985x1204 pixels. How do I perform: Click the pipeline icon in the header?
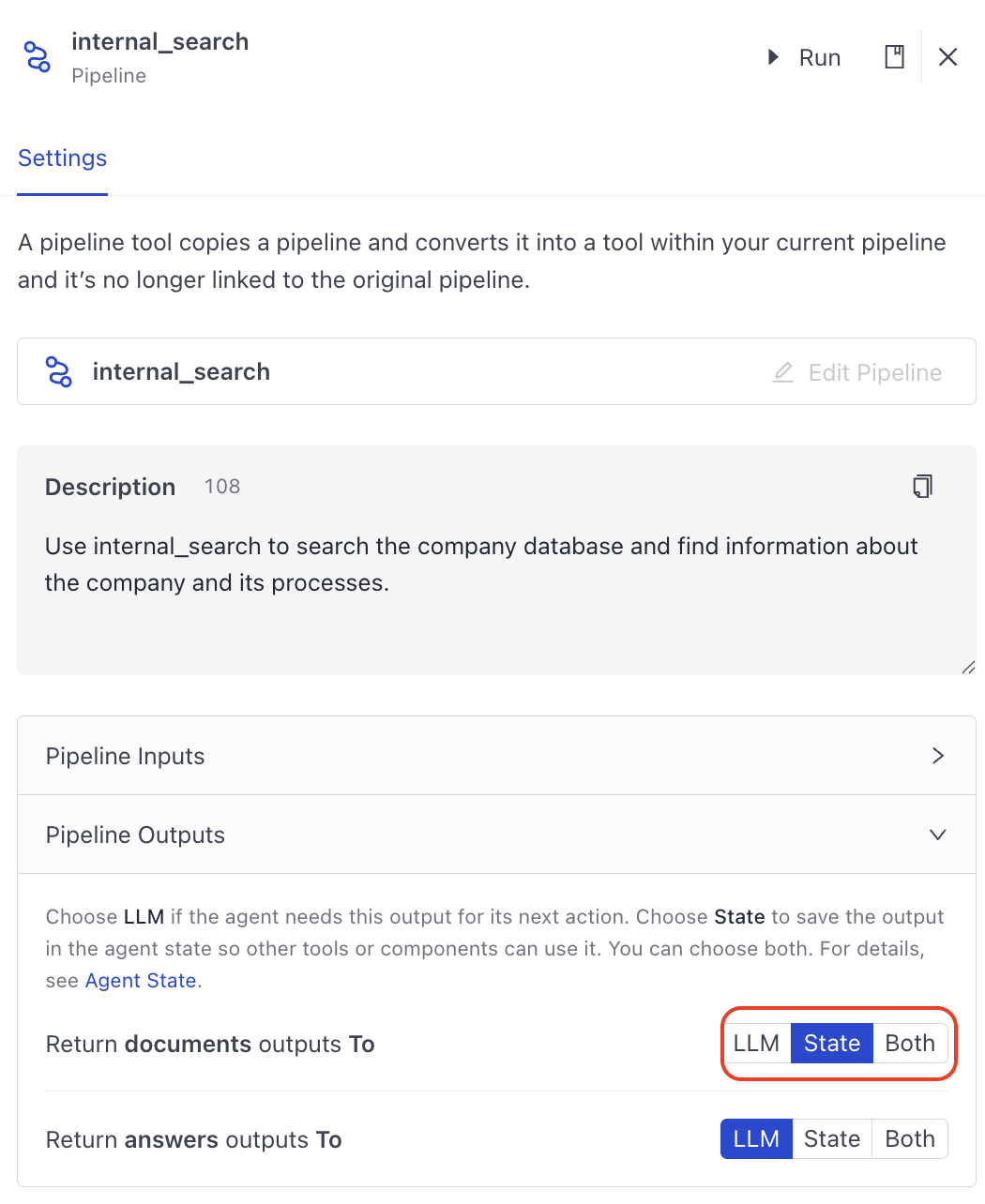click(x=37, y=57)
